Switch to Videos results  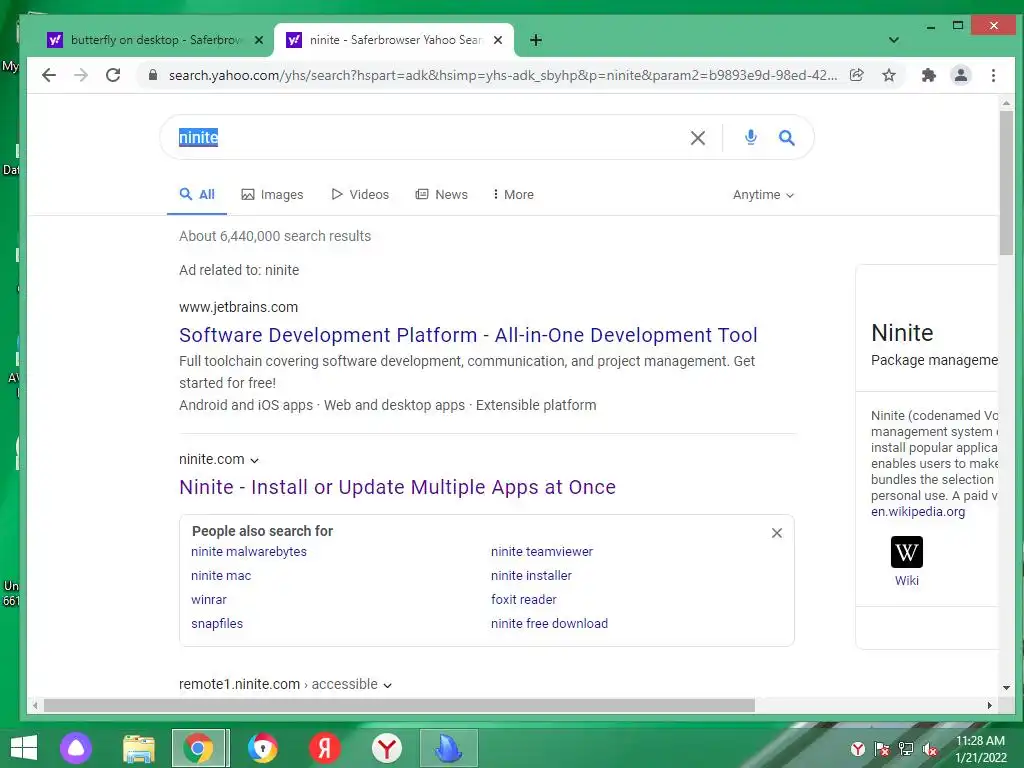click(x=360, y=195)
